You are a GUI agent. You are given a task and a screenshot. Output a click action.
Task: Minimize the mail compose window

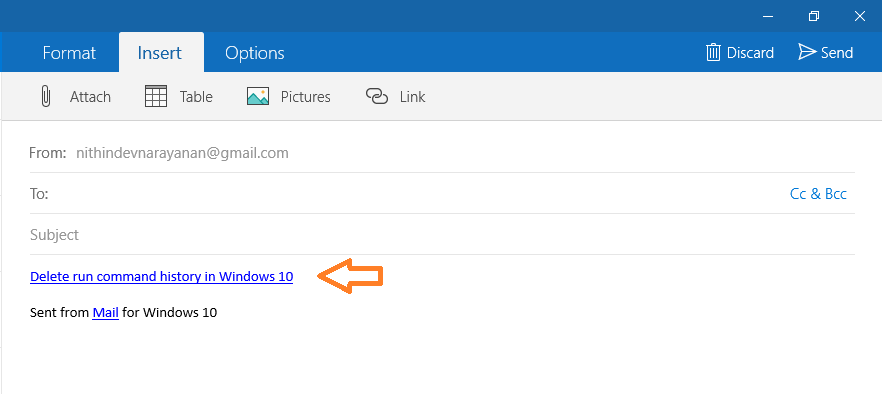point(768,16)
